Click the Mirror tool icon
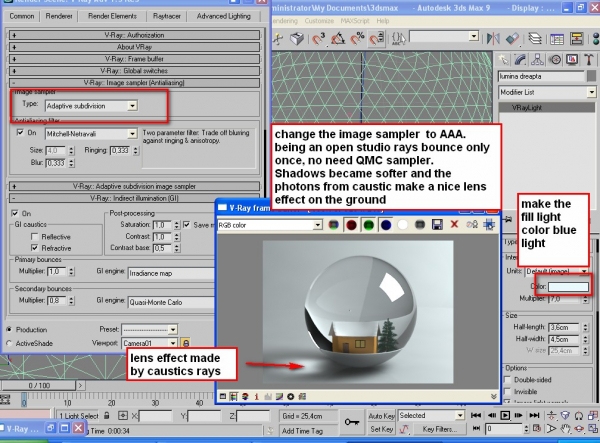 point(493,38)
